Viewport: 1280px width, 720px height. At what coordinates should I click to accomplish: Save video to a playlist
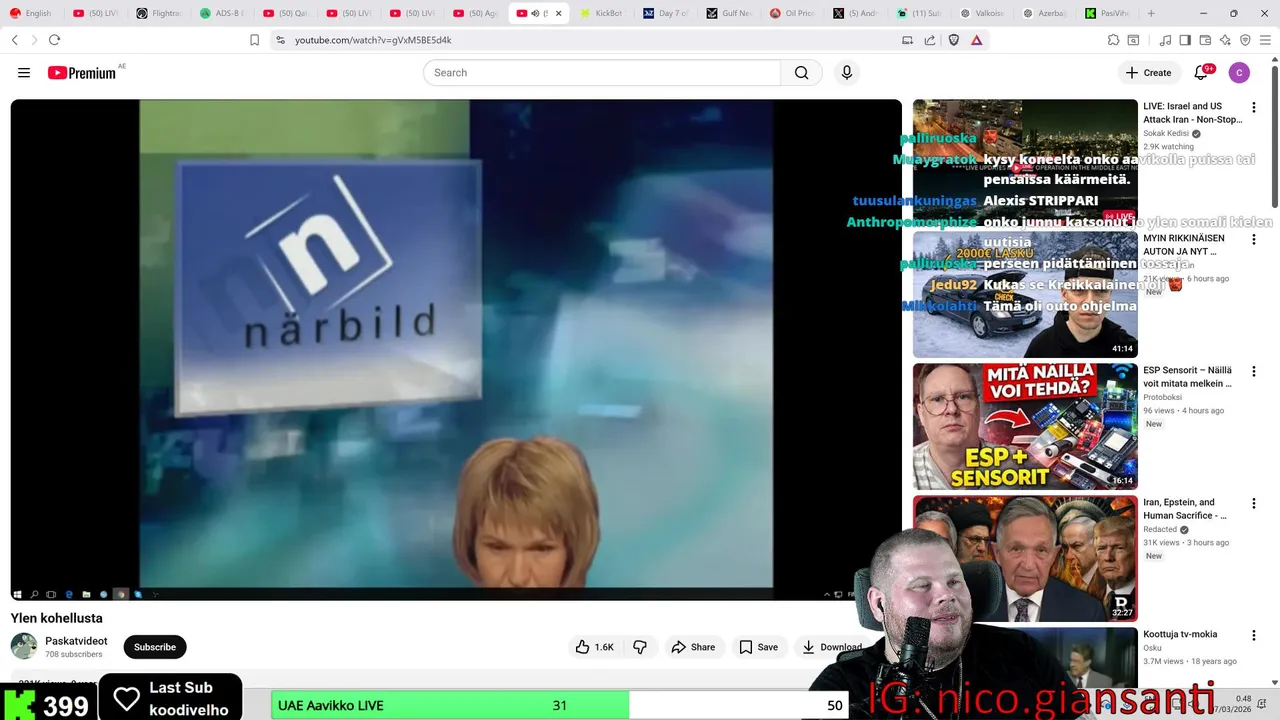(x=758, y=647)
